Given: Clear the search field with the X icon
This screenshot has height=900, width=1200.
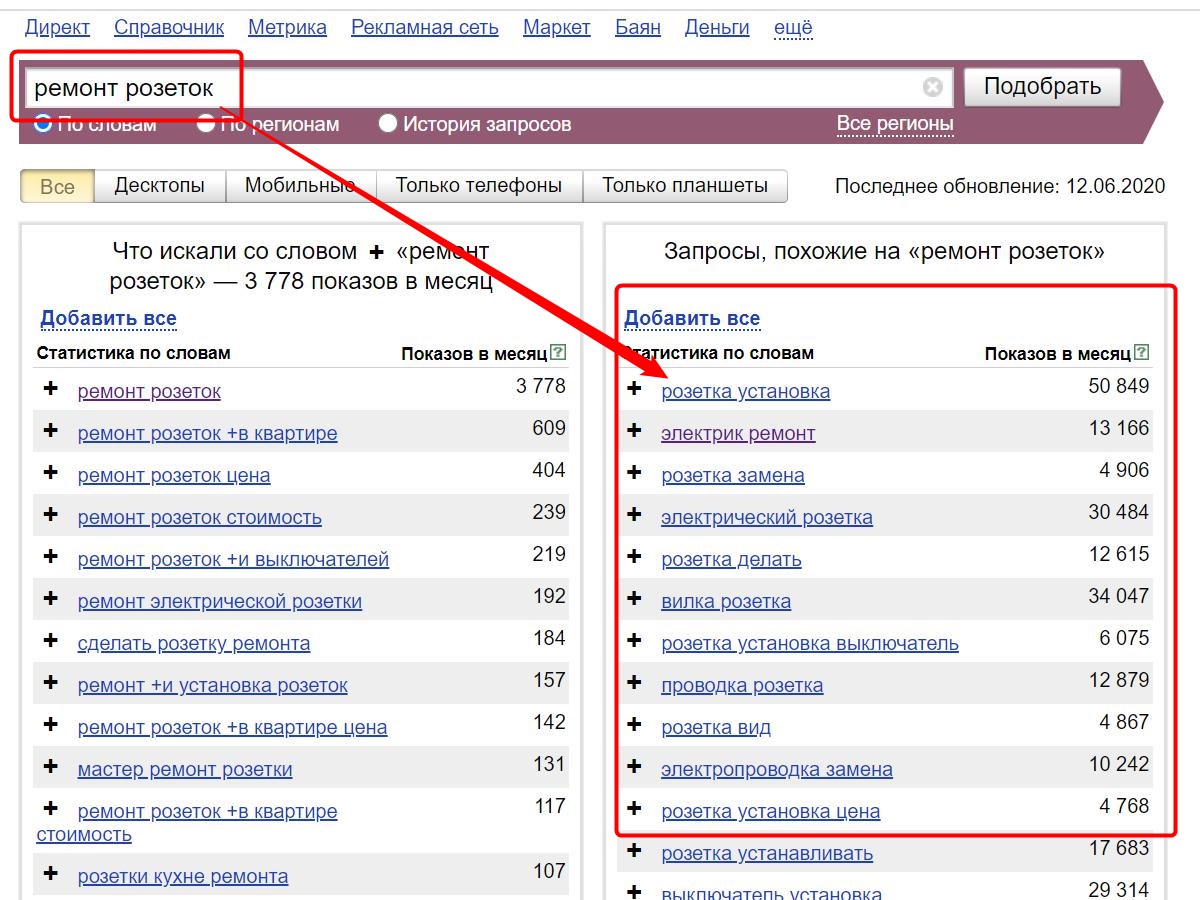Looking at the screenshot, I should click(x=932, y=87).
